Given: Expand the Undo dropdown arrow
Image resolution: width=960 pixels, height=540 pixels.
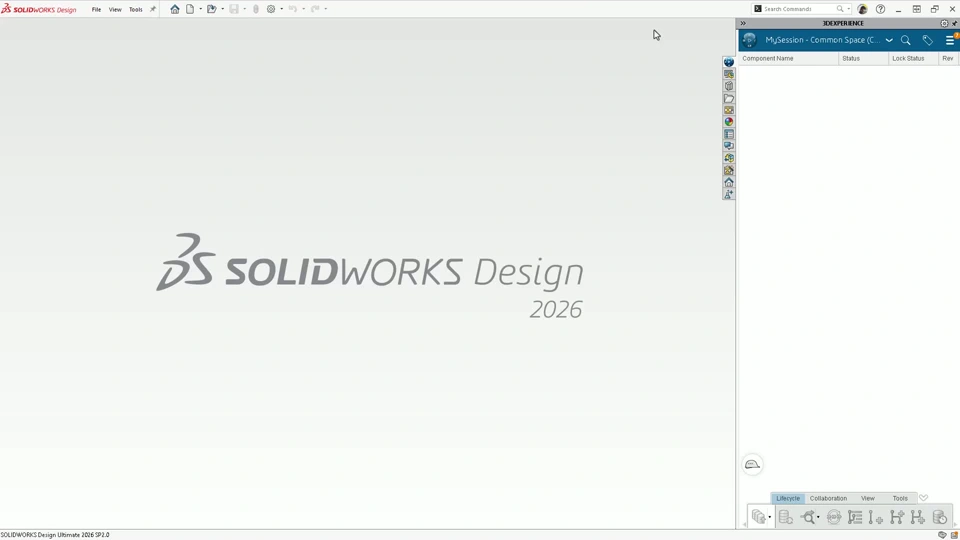Looking at the screenshot, I should click(x=304, y=9).
